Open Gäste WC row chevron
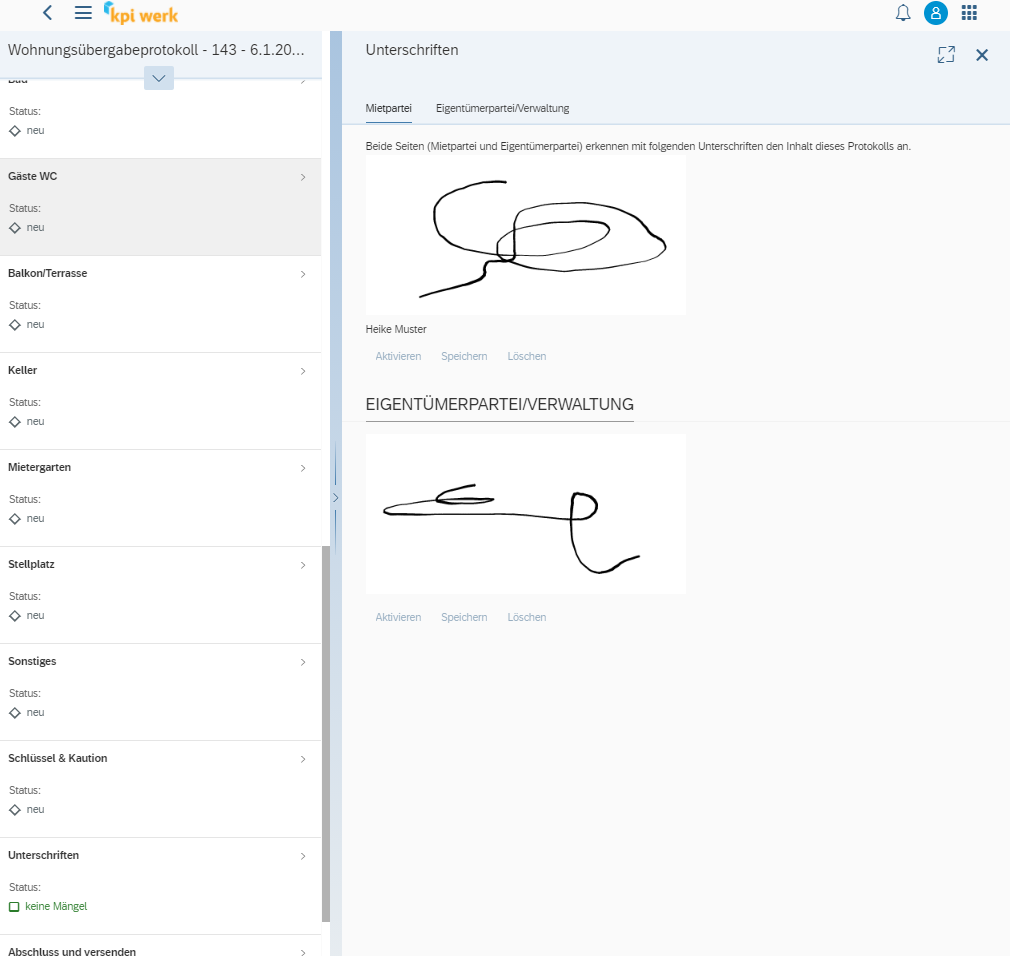This screenshot has width=1010, height=956. click(x=303, y=177)
